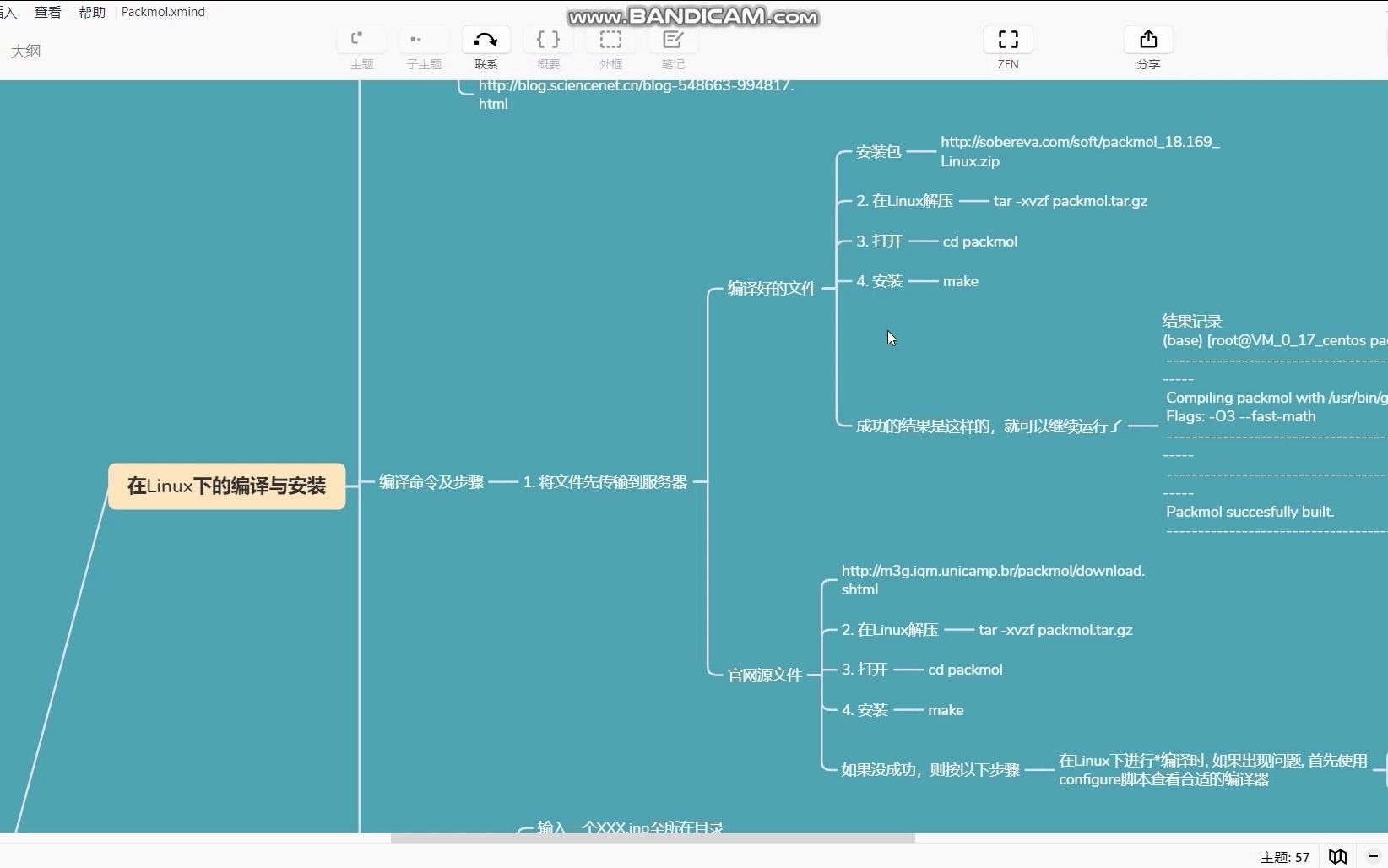
Task: Select make under 官网源文件
Action: pos(946,710)
